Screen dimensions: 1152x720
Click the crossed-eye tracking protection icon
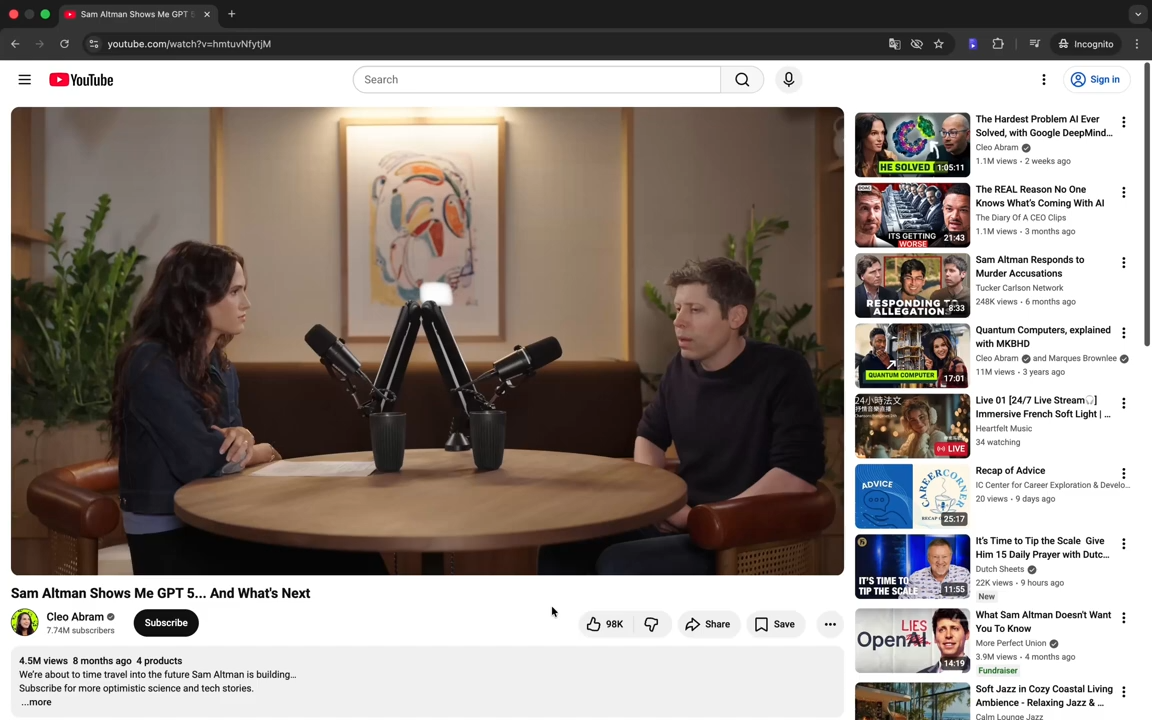pyautogui.click(x=916, y=44)
